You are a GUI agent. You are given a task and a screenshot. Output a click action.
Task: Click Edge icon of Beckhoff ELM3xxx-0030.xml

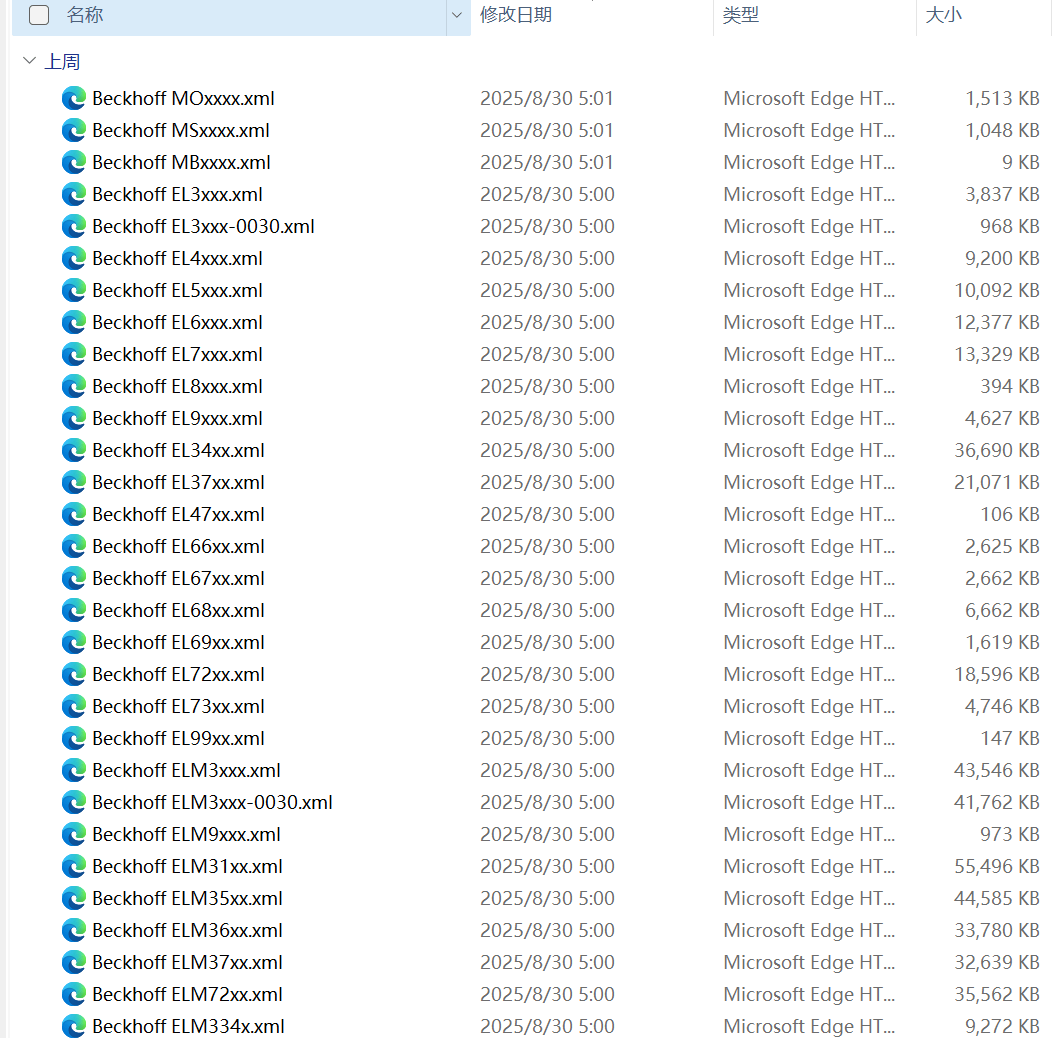click(x=74, y=803)
